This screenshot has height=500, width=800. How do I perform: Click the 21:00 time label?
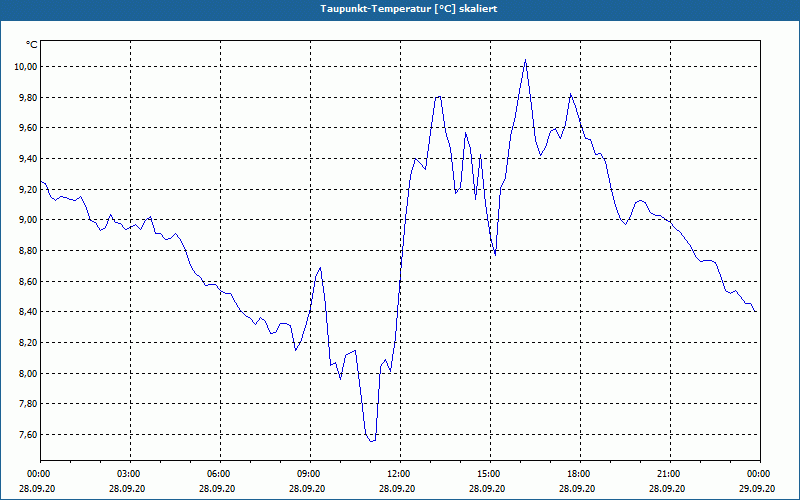[x=670, y=474]
